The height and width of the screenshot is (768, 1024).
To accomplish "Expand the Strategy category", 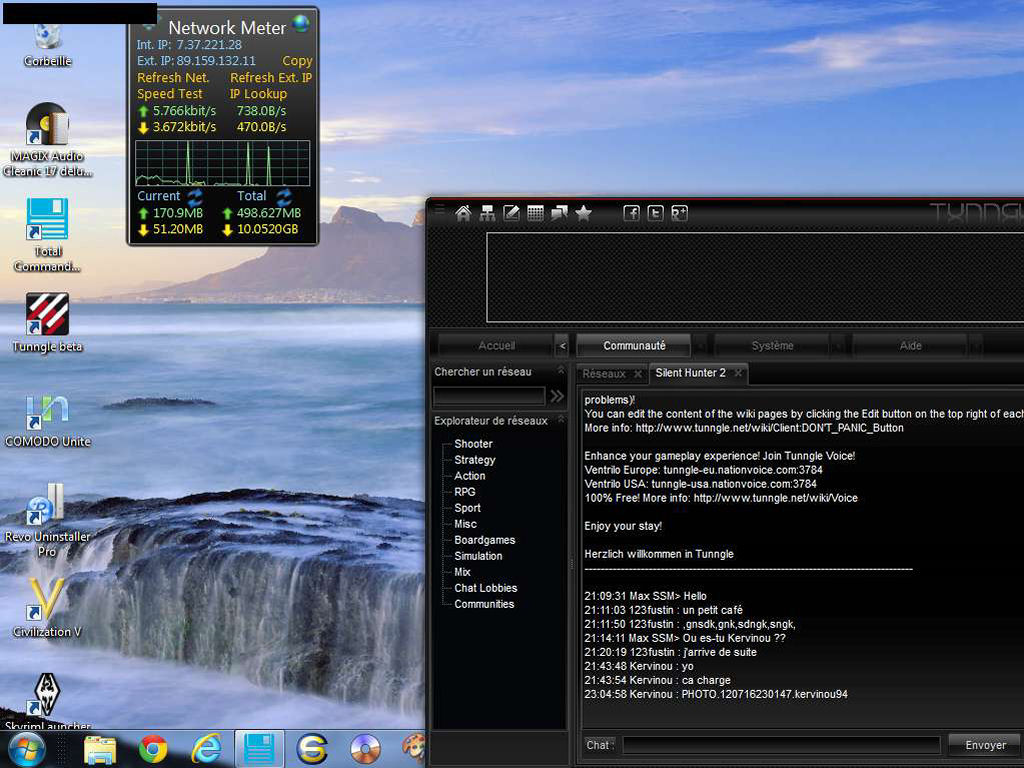I will (x=475, y=460).
